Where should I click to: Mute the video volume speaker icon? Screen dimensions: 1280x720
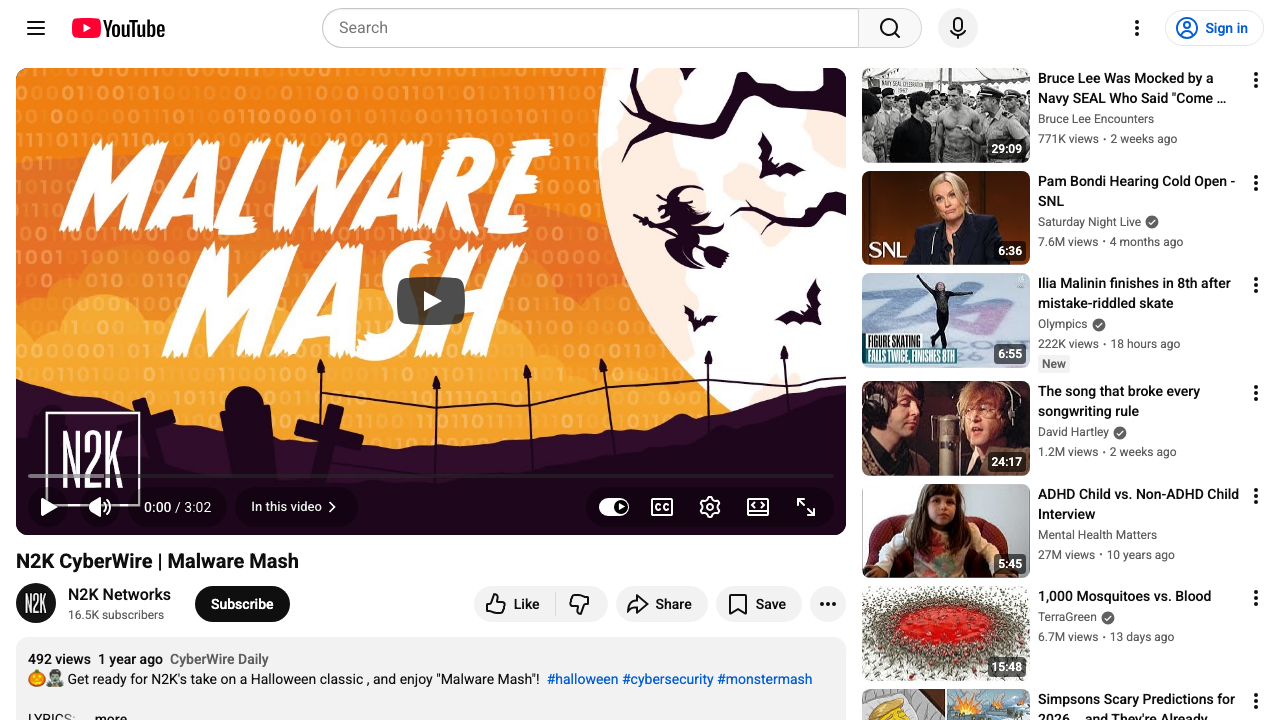[100, 507]
